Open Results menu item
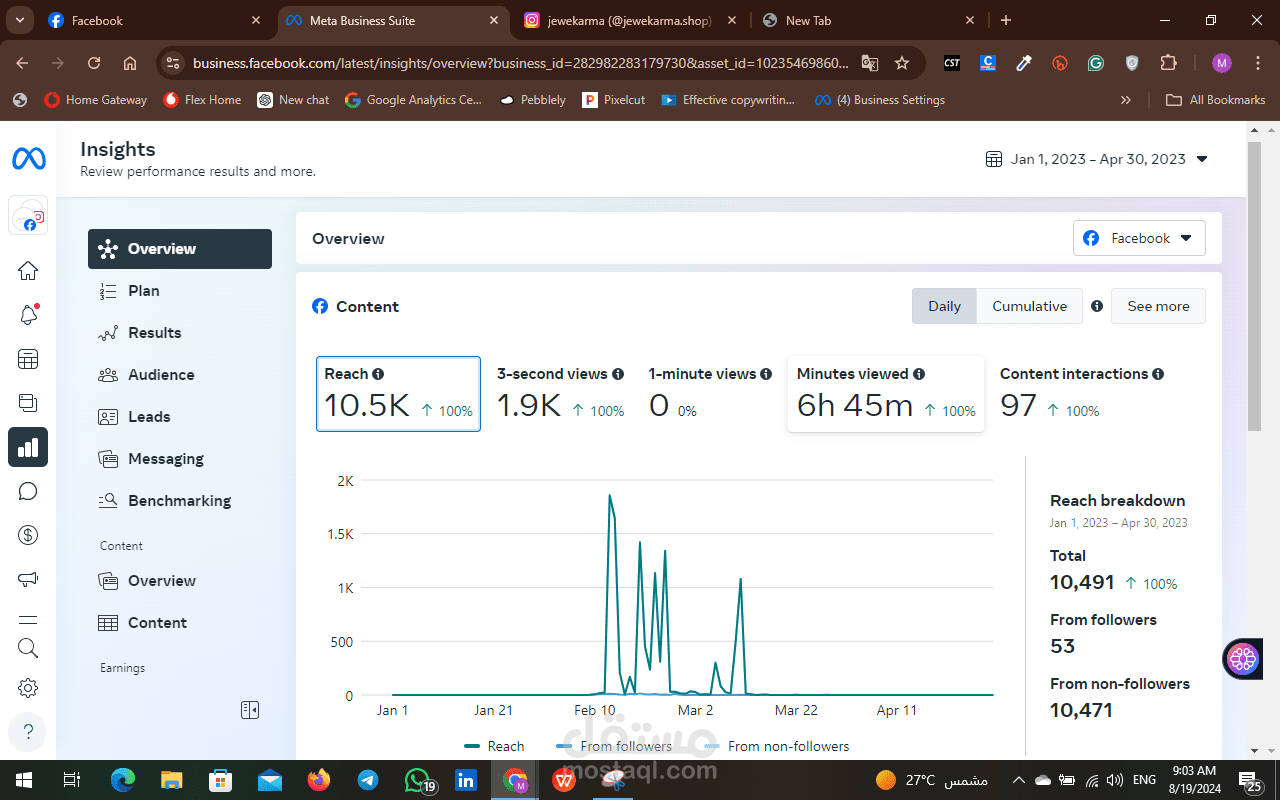 click(180, 333)
